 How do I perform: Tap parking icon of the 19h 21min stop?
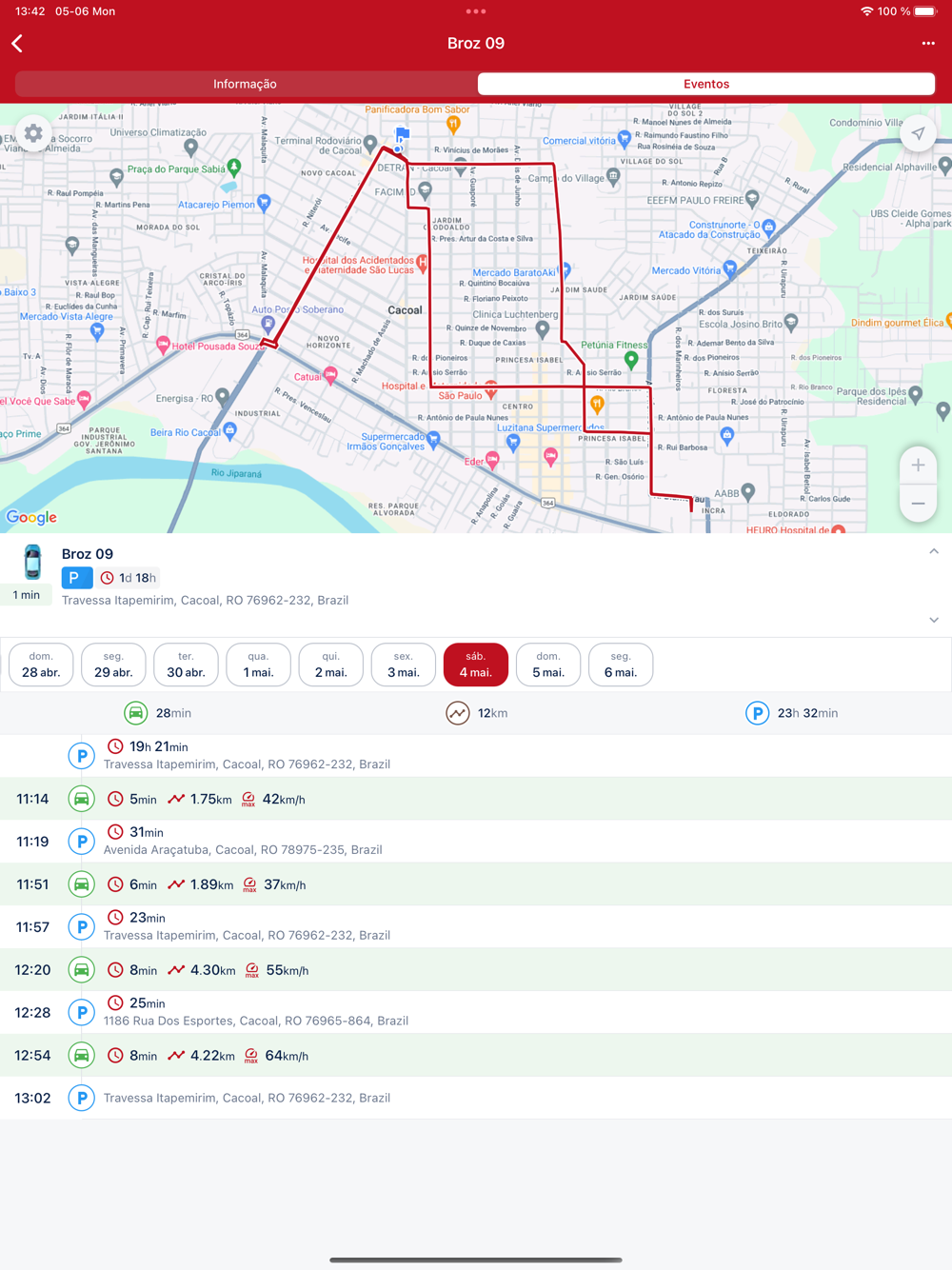[x=82, y=756]
